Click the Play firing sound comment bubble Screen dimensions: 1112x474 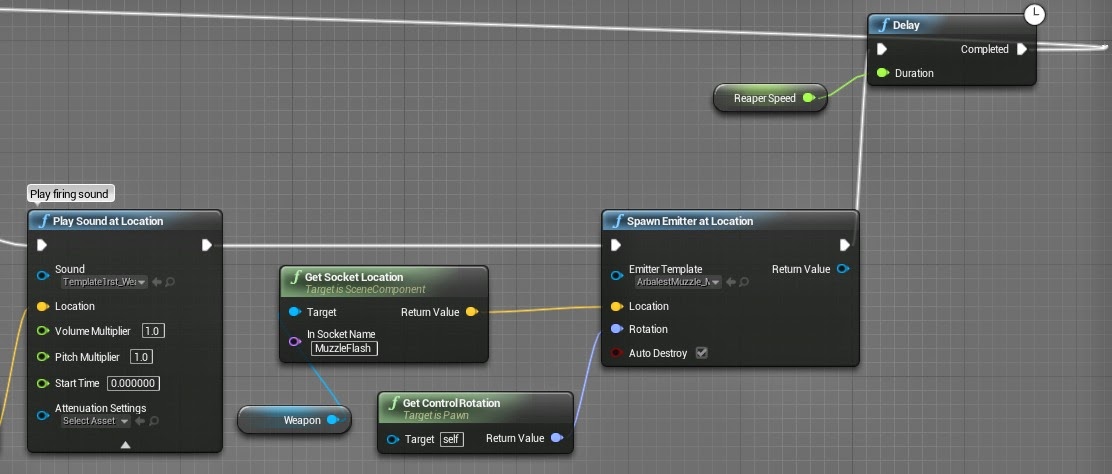click(70, 194)
